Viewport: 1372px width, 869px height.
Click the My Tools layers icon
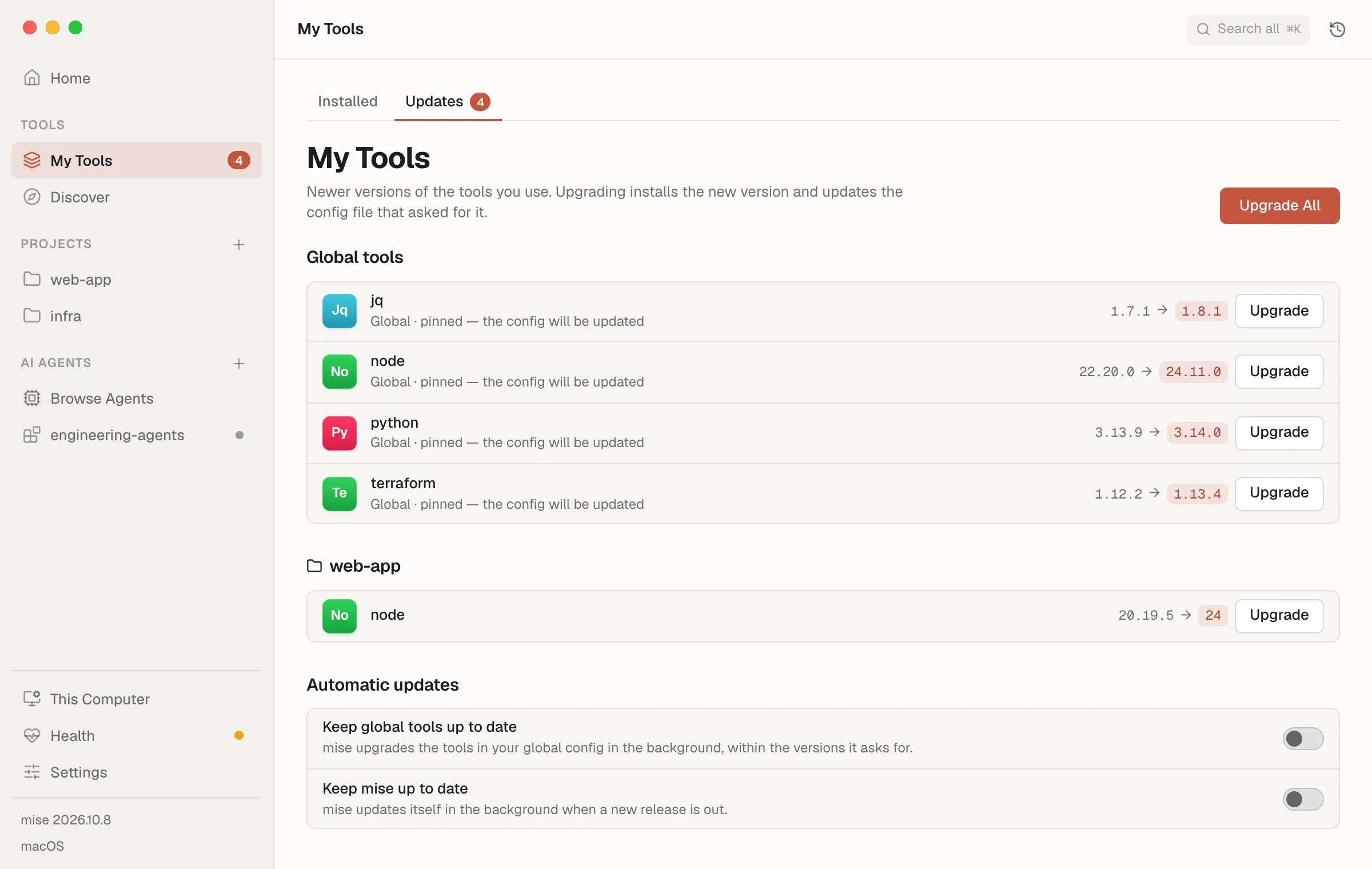tap(32, 160)
